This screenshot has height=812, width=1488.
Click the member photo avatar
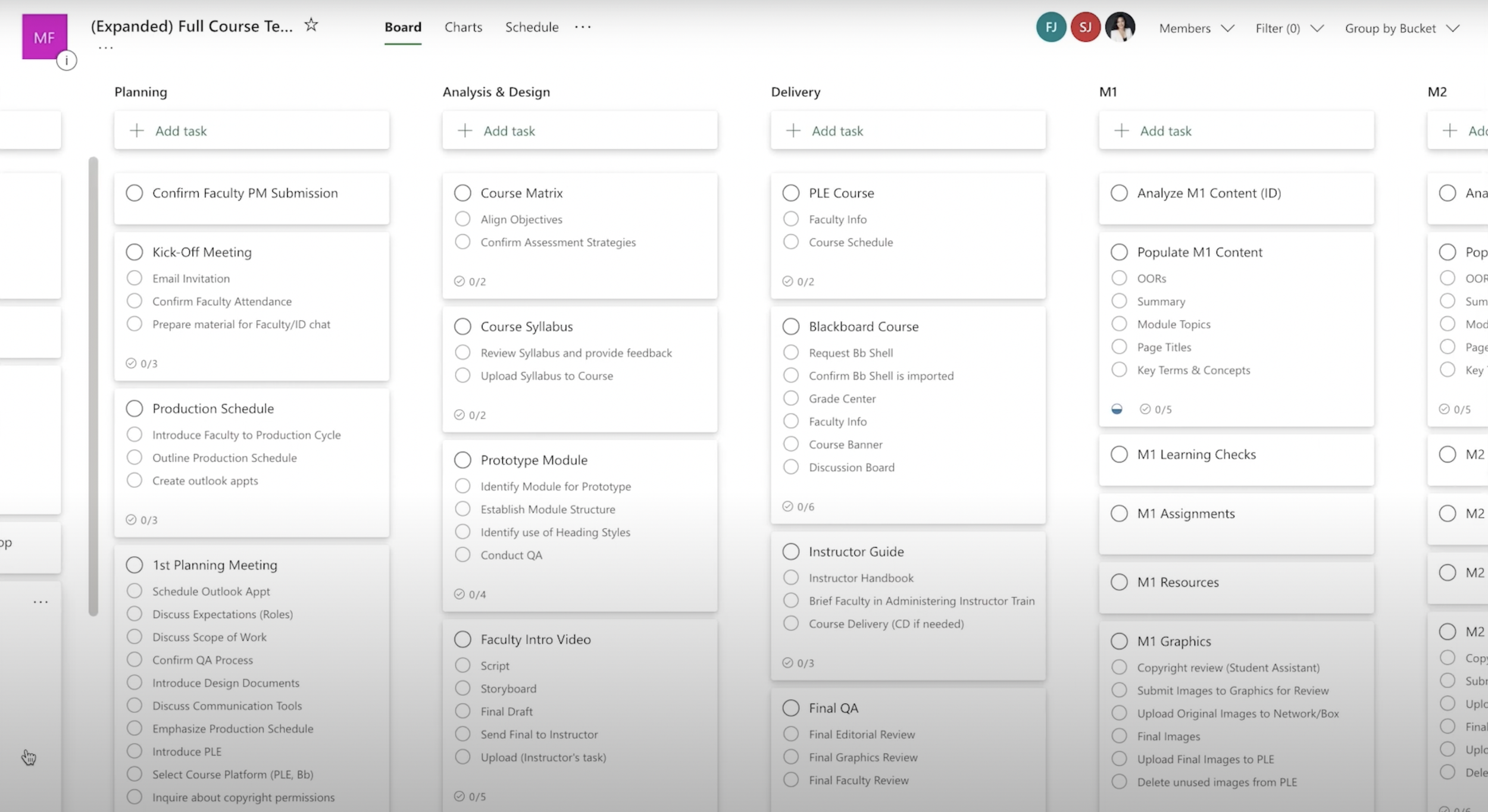click(1120, 27)
